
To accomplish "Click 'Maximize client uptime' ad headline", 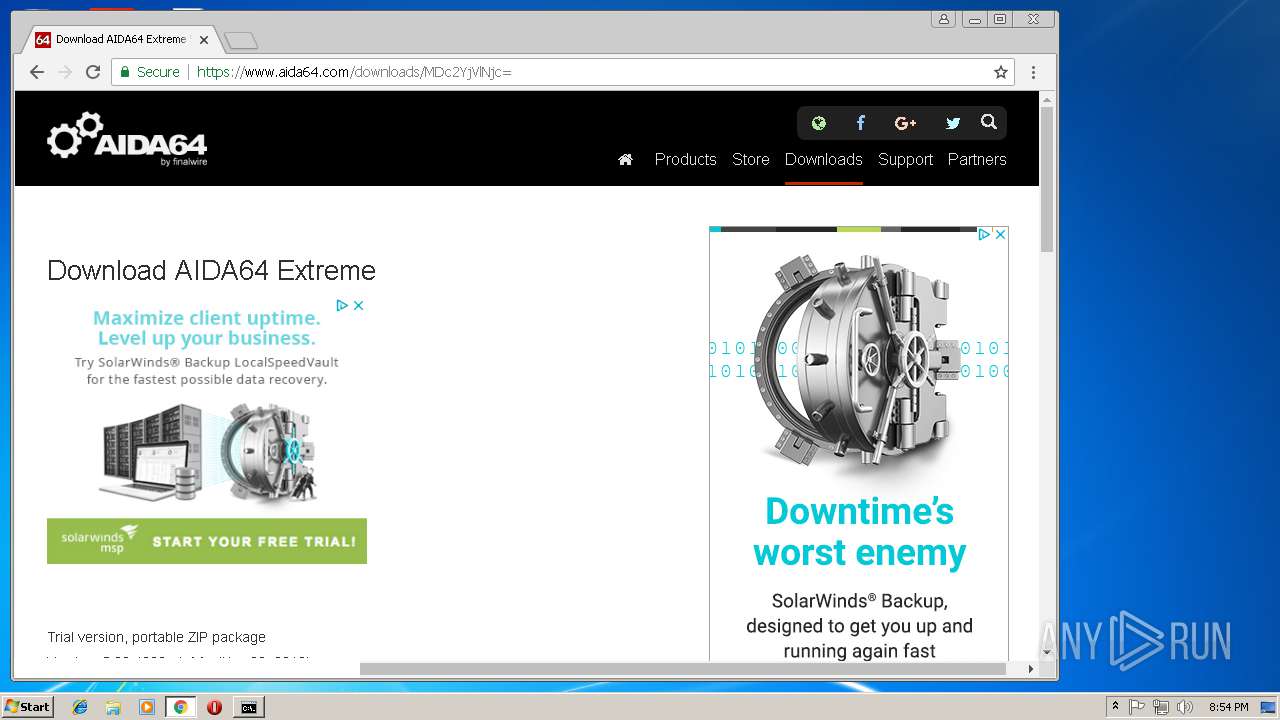I will click(x=207, y=318).
